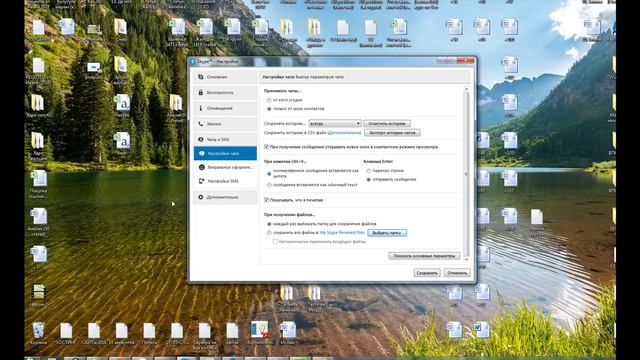640x360 pixels.
Task: Select "отправить сообщение" for the Enter key
Action: coord(369,180)
